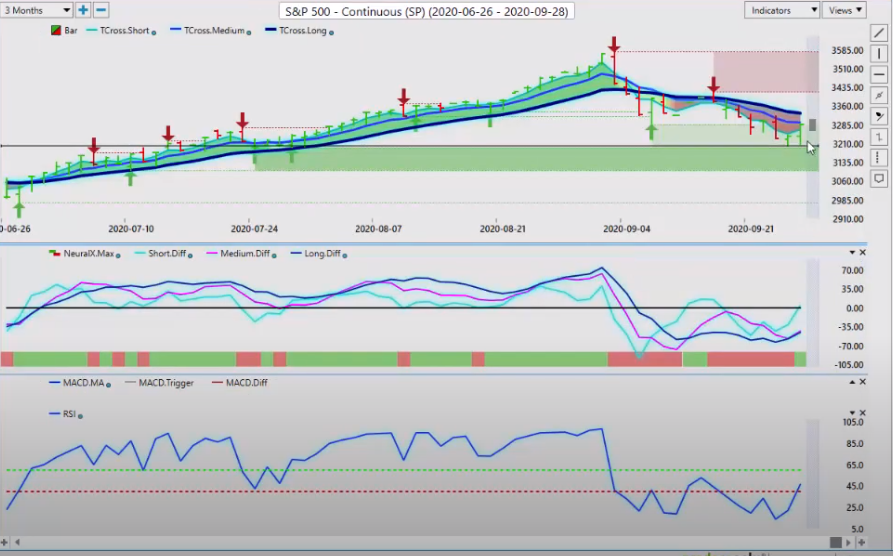Image resolution: width=893 pixels, height=556 pixels.
Task: Click the 3585.00 price axis label
Action: coord(847,50)
